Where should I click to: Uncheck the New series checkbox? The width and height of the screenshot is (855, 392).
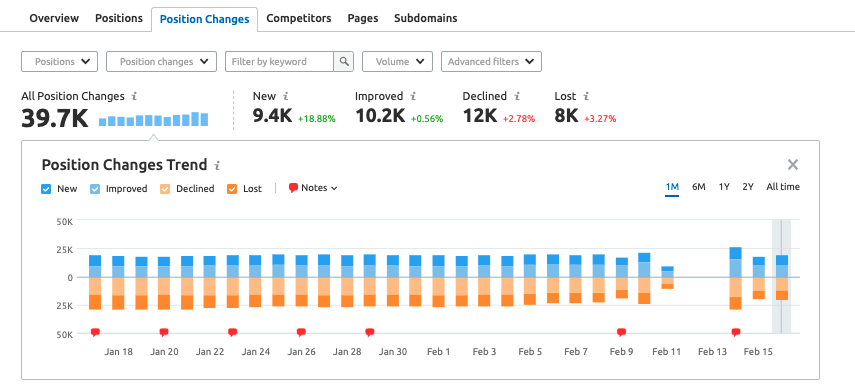coord(46,189)
